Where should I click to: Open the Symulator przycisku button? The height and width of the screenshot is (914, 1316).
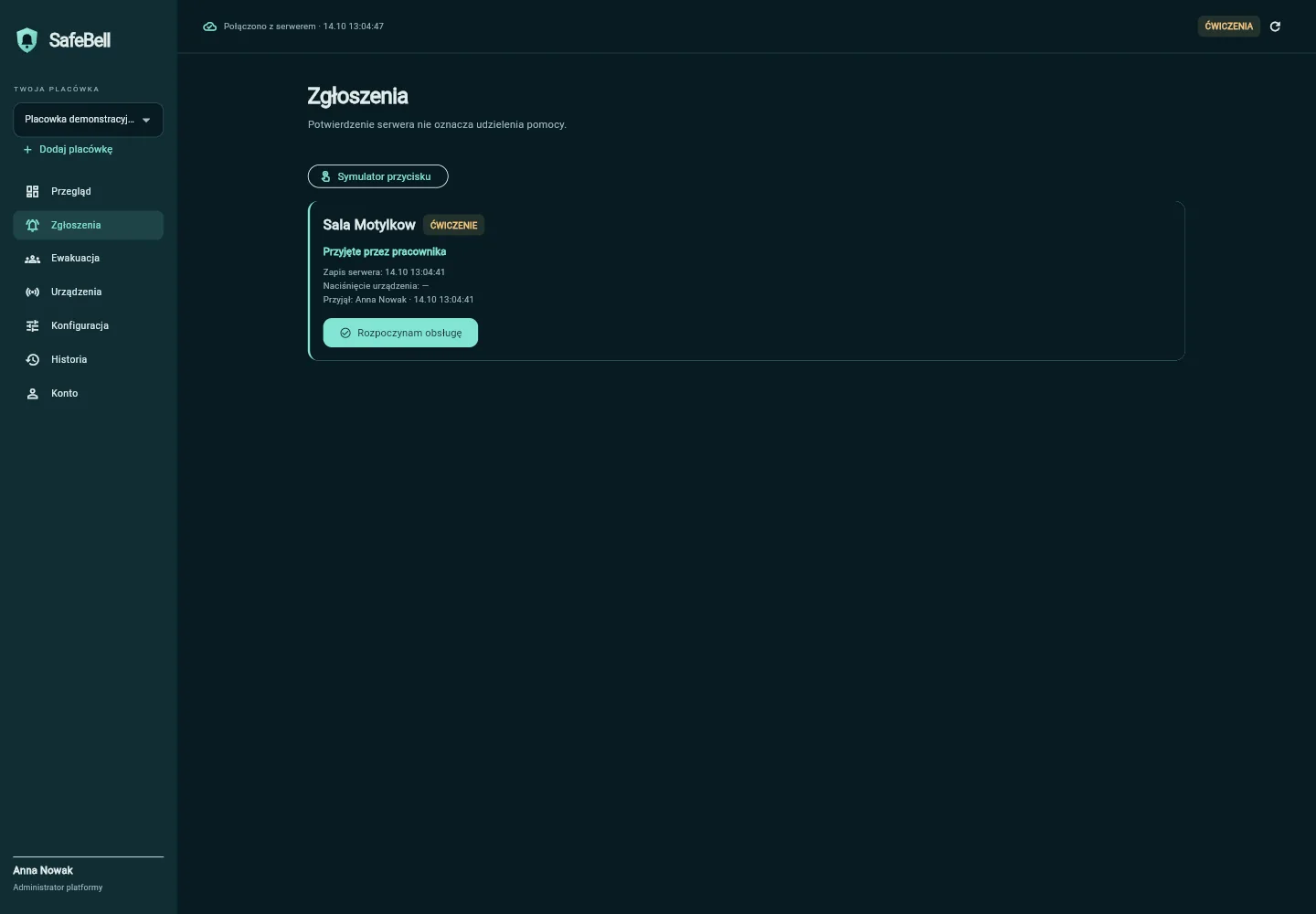pos(378,176)
